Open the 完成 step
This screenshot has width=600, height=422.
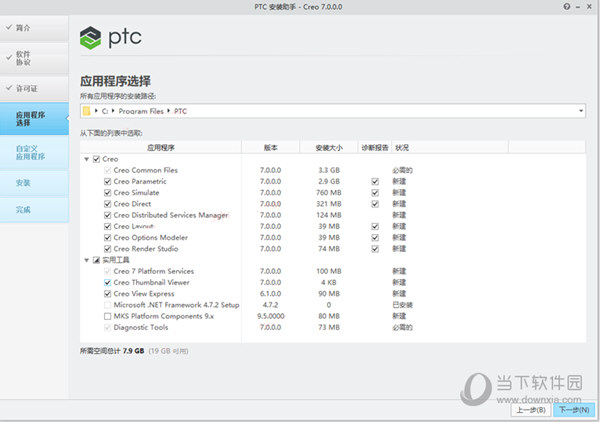(x=34, y=210)
